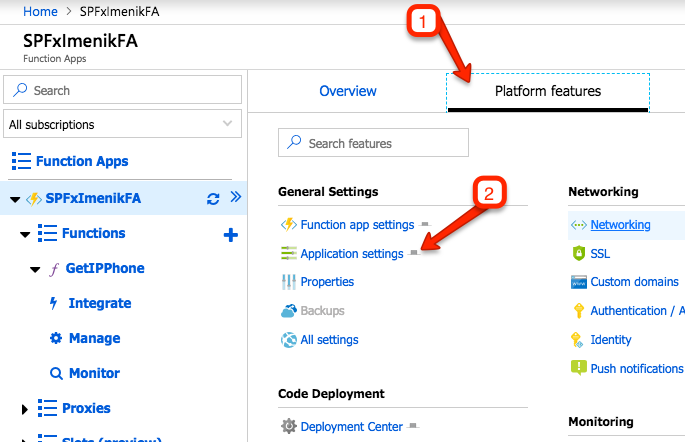Select Monitor under GetIPPhone function
Screen dimensions: 685x442
pyautogui.click(x=94, y=373)
